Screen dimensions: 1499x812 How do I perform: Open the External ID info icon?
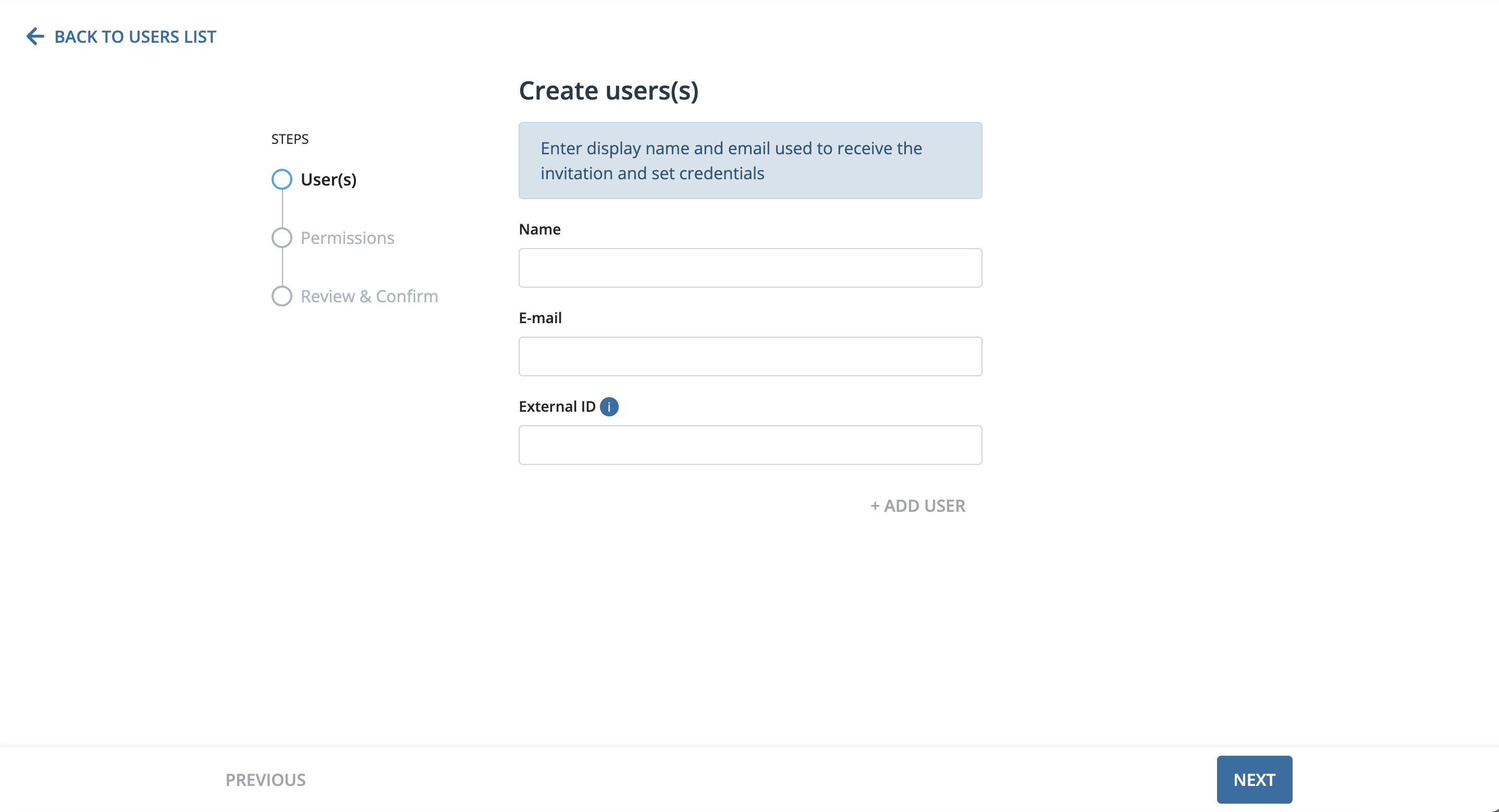click(x=609, y=407)
